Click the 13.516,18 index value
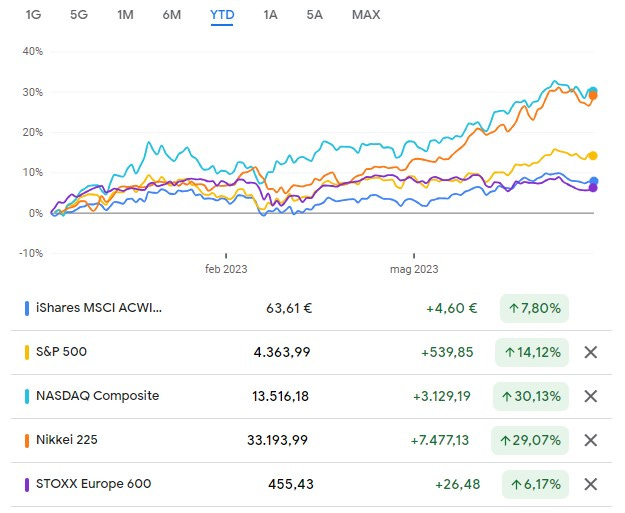This screenshot has height=513, width=625. (x=280, y=396)
